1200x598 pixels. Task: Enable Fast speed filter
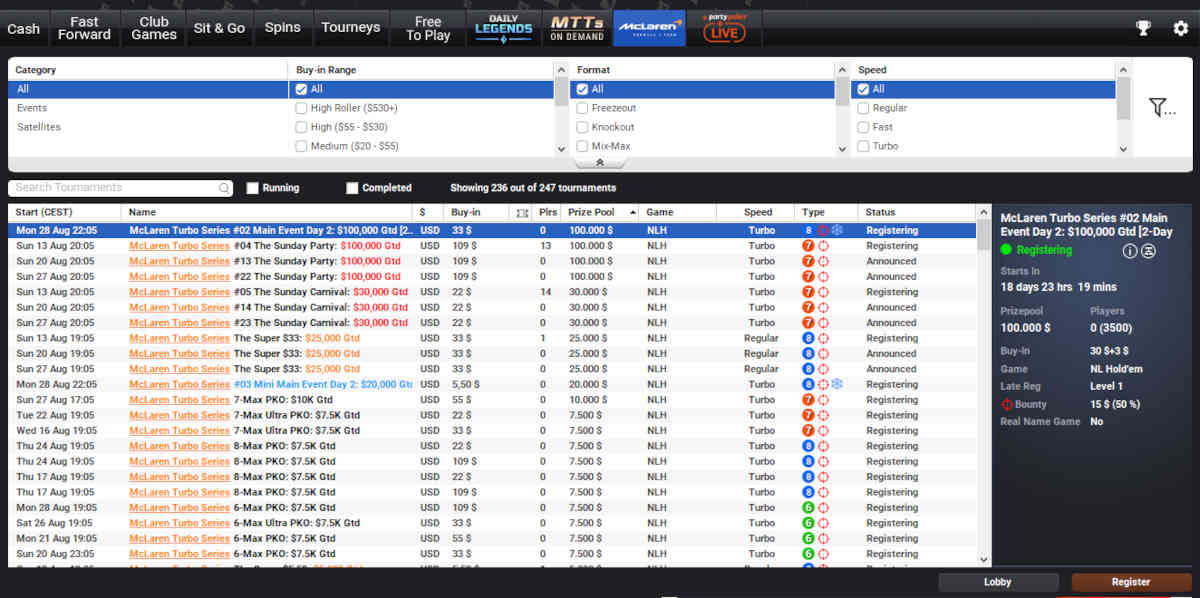[x=863, y=127]
